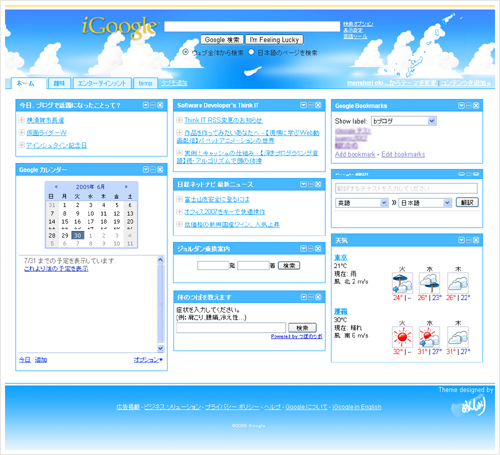Expand the 富士山を安全に登るには item
The image size is (500, 455).
pyautogui.click(x=179, y=199)
